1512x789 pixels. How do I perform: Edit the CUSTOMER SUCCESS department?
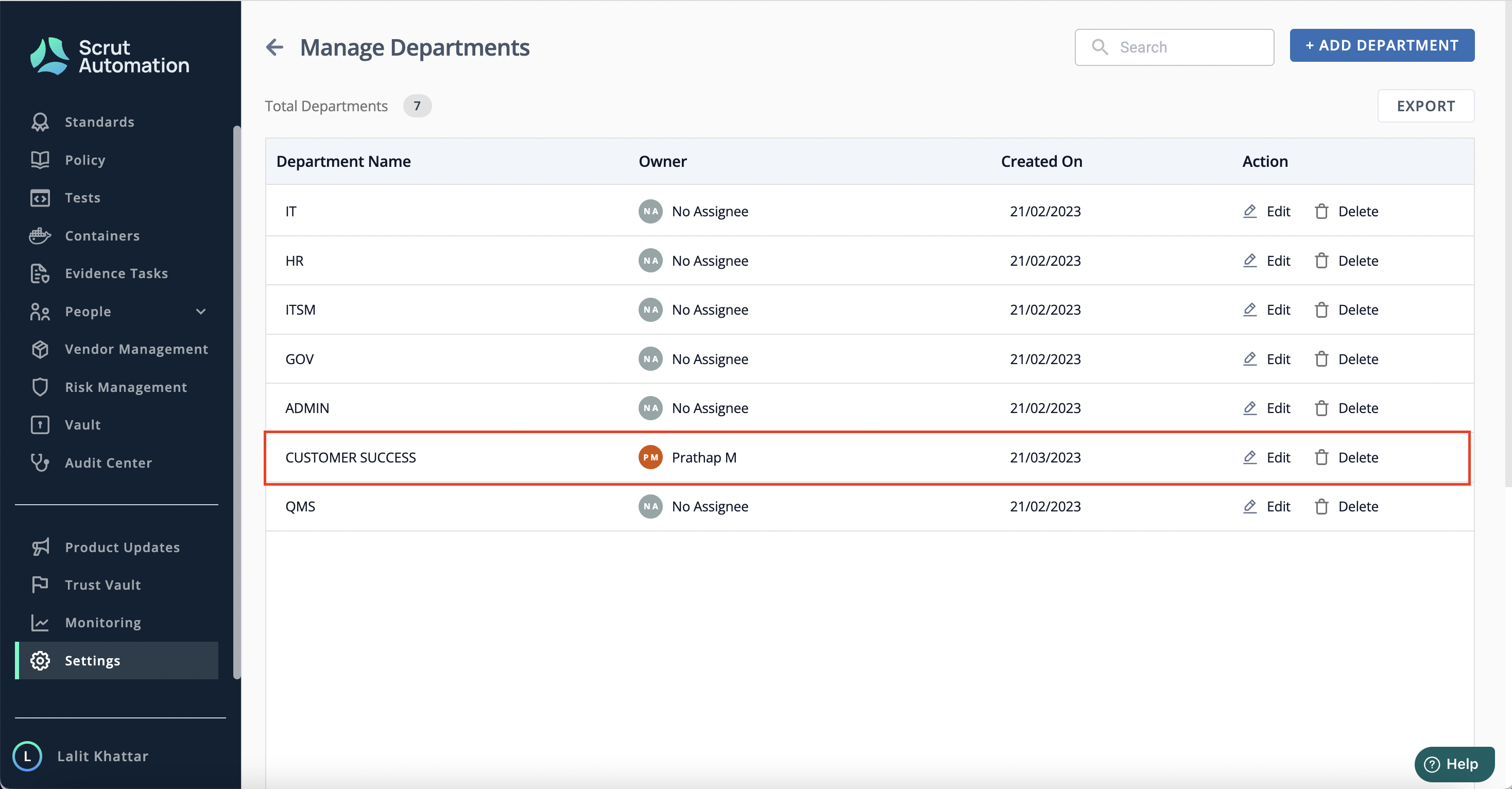(1267, 457)
